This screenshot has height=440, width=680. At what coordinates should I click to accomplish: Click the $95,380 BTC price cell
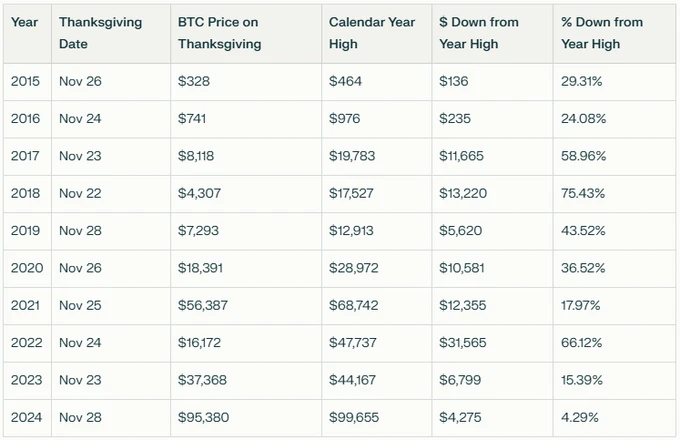point(203,417)
